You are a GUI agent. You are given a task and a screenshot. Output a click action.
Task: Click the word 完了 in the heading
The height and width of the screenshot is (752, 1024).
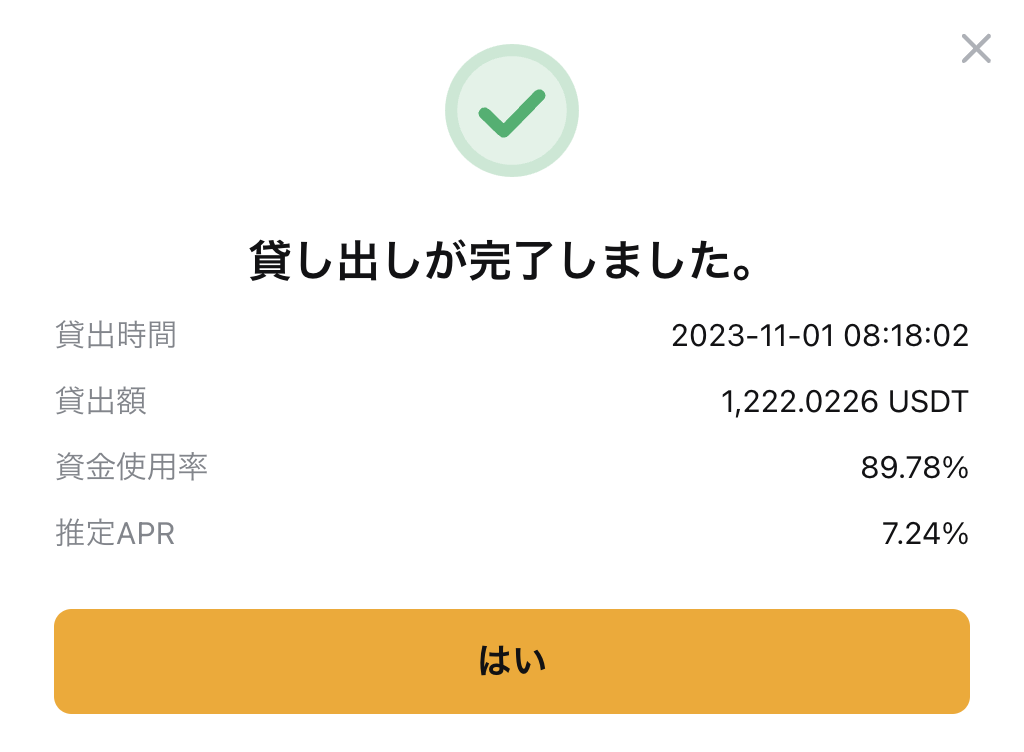[x=511, y=260]
